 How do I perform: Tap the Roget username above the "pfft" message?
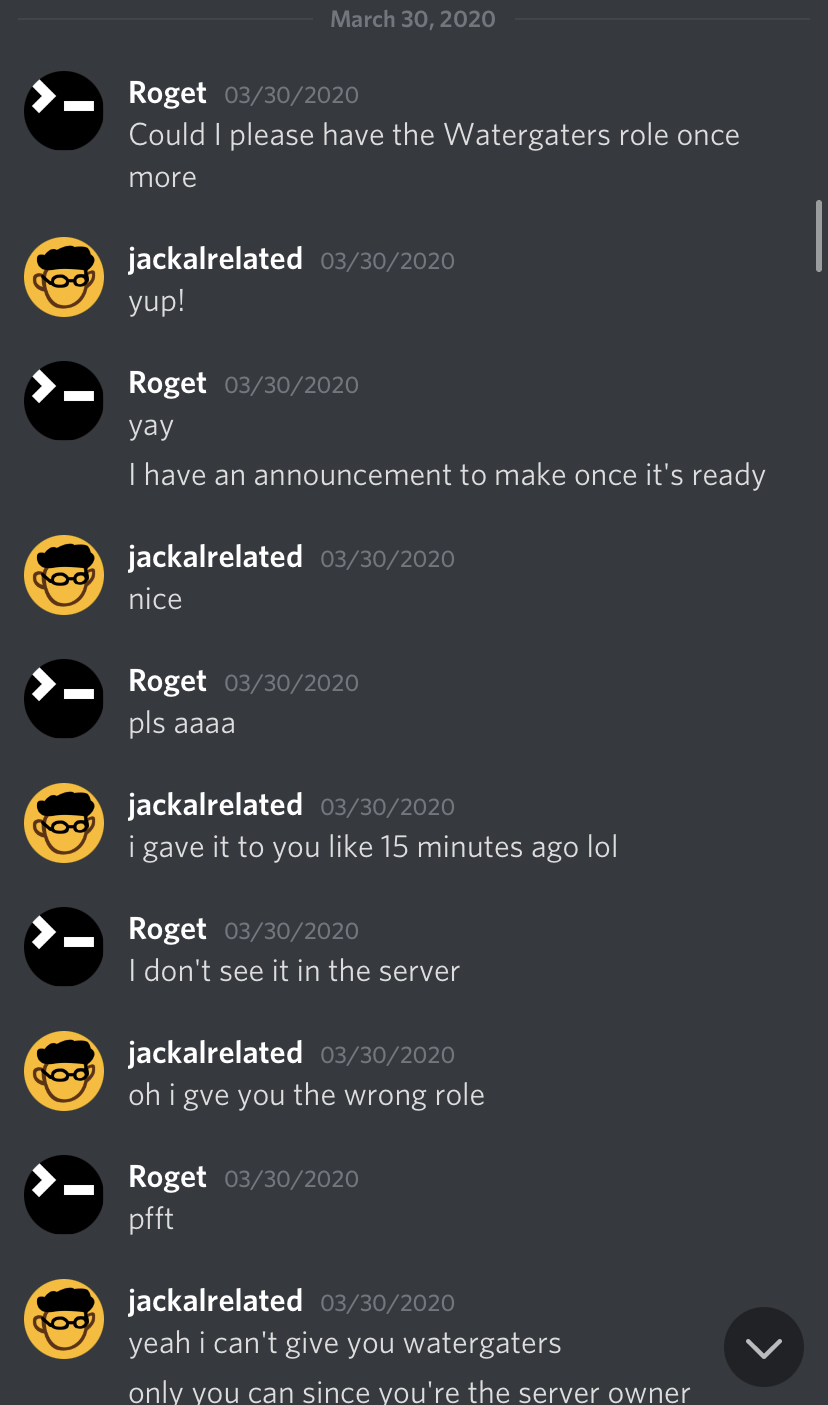click(167, 1177)
